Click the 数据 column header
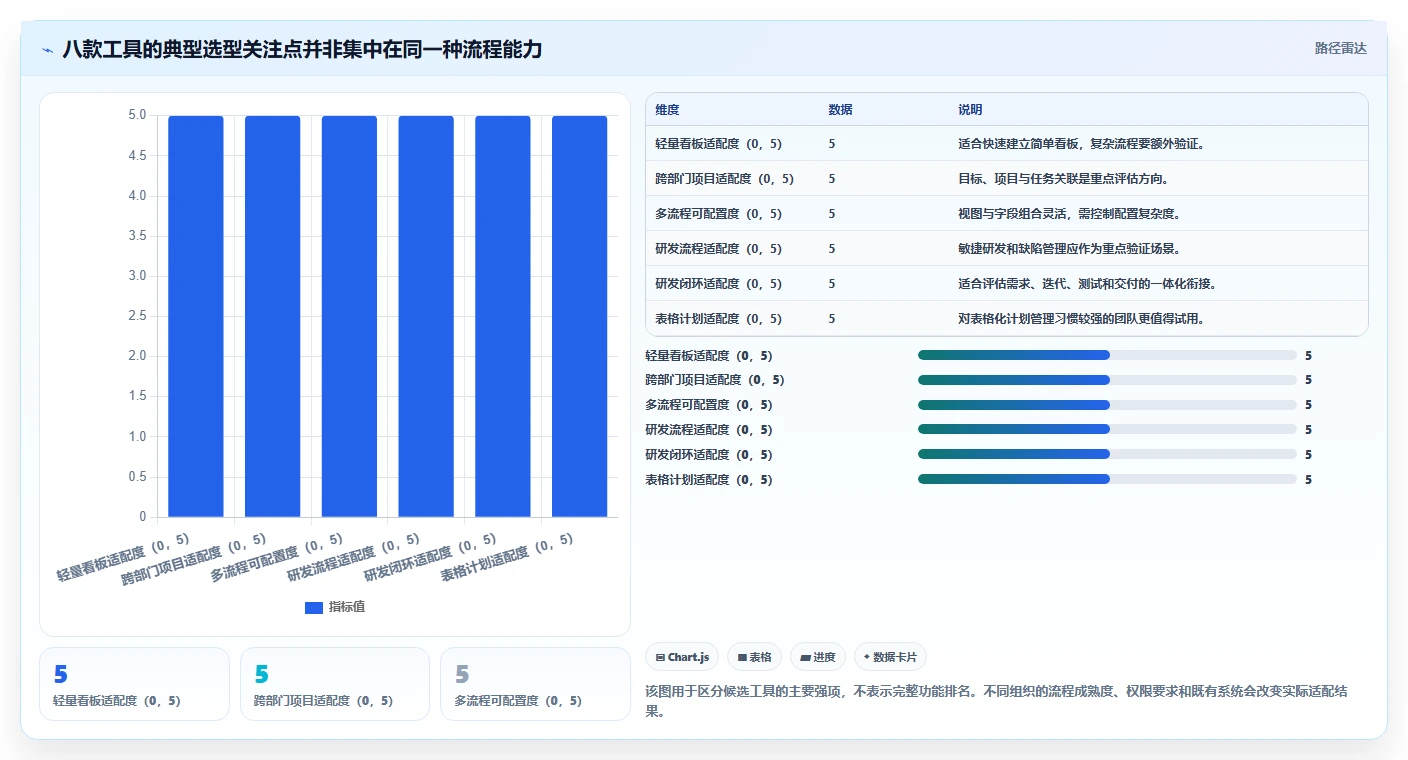The image size is (1408, 760). 840,110
